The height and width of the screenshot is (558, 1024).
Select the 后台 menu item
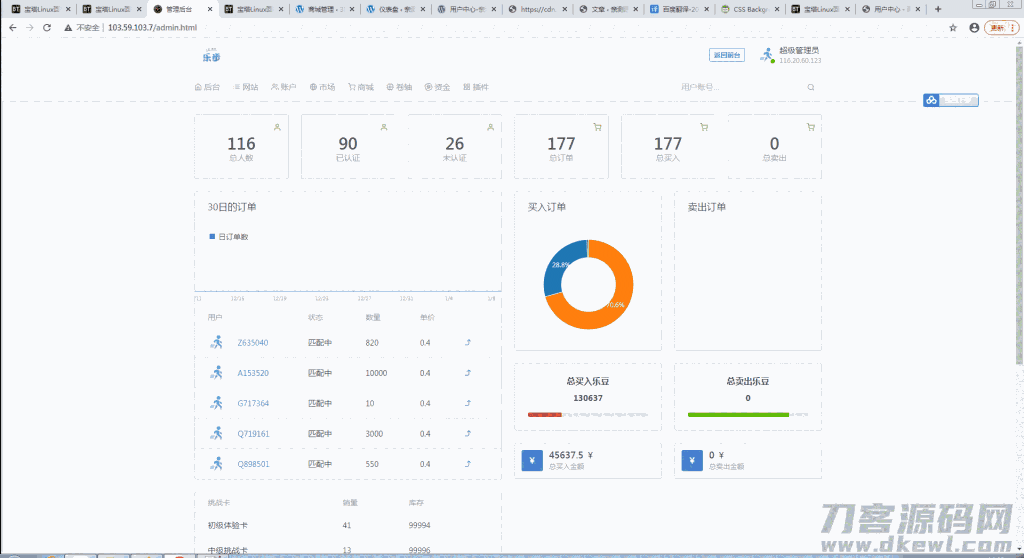point(207,87)
